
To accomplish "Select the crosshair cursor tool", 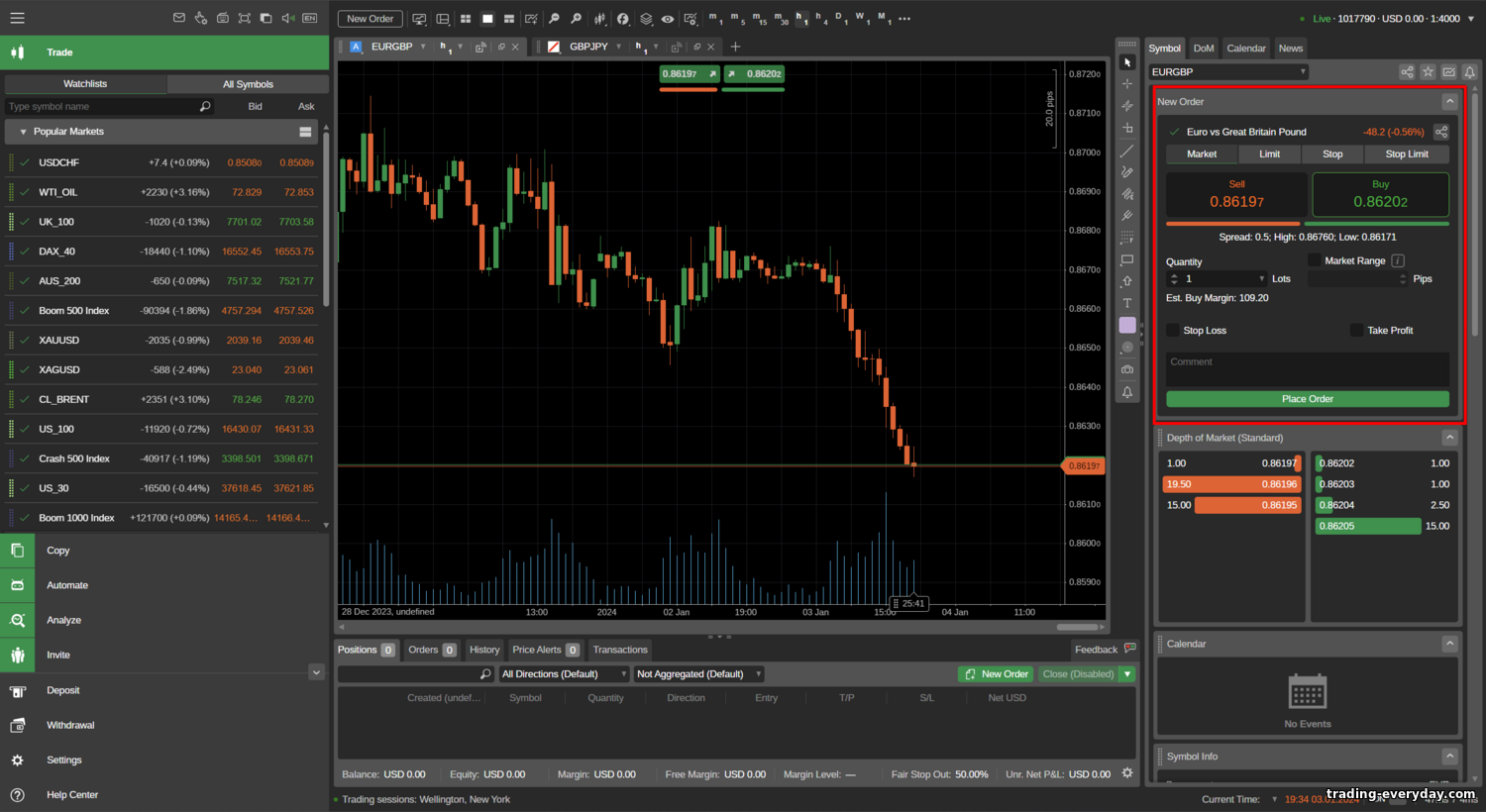I will (1126, 84).
